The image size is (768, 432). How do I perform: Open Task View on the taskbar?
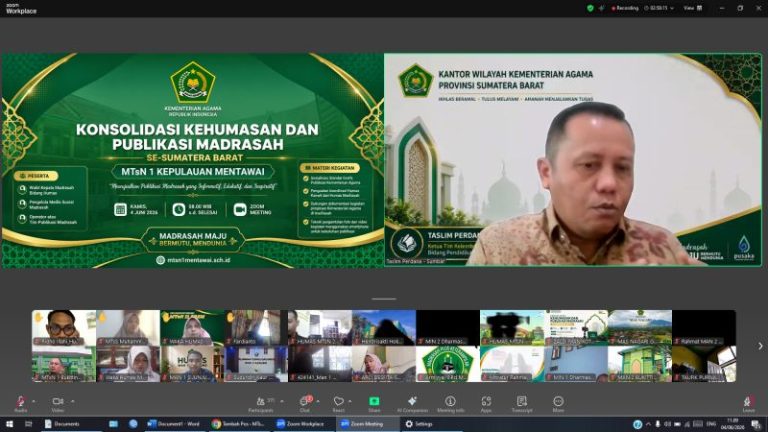pos(28,424)
